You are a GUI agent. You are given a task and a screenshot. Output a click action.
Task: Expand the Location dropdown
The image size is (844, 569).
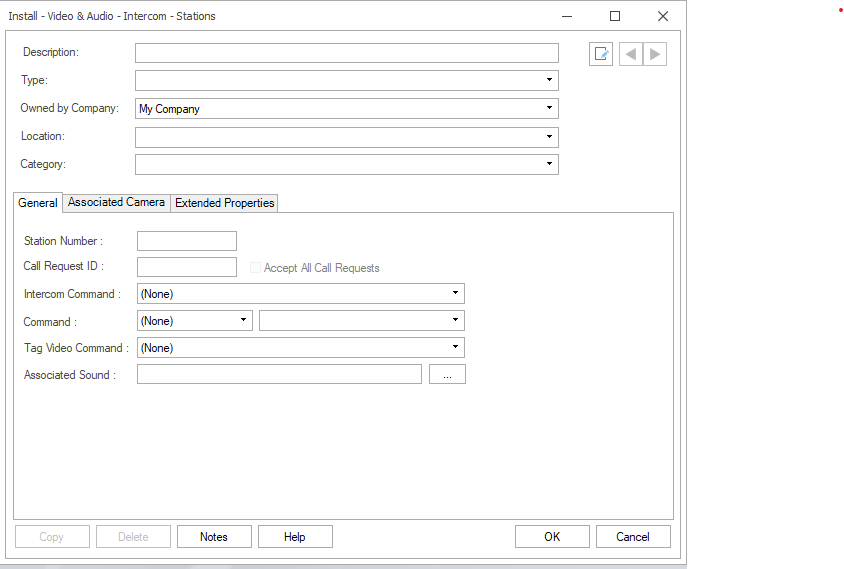[549, 137]
